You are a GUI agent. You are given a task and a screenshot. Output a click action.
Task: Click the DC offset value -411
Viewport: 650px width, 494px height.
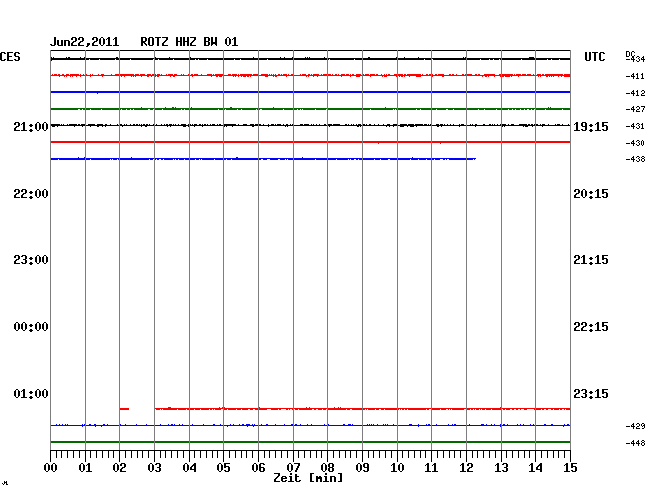pyautogui.click(x=635, y=76)
